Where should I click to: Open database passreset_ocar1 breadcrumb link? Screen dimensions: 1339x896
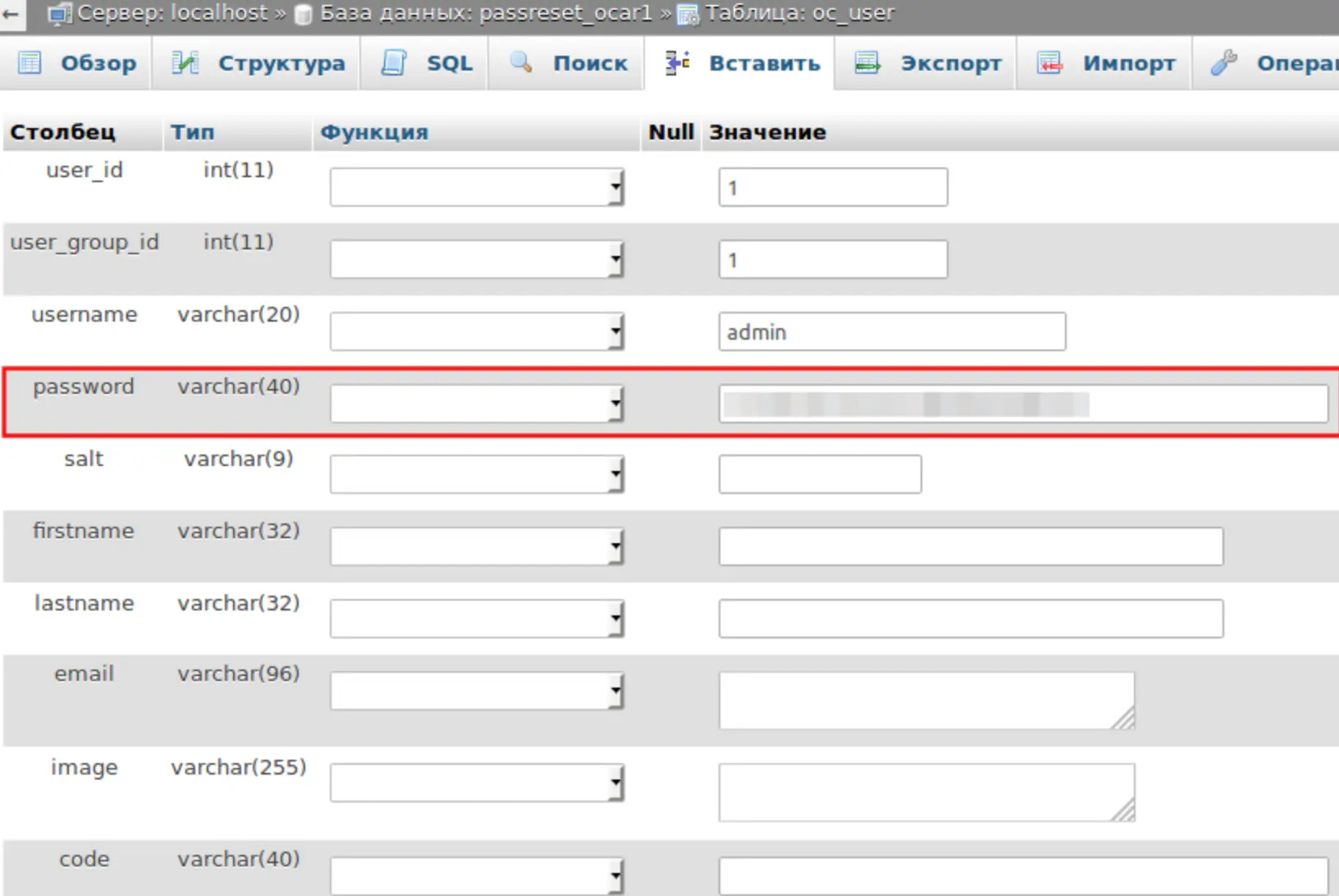pyautogui.click(x=486, y=13)
